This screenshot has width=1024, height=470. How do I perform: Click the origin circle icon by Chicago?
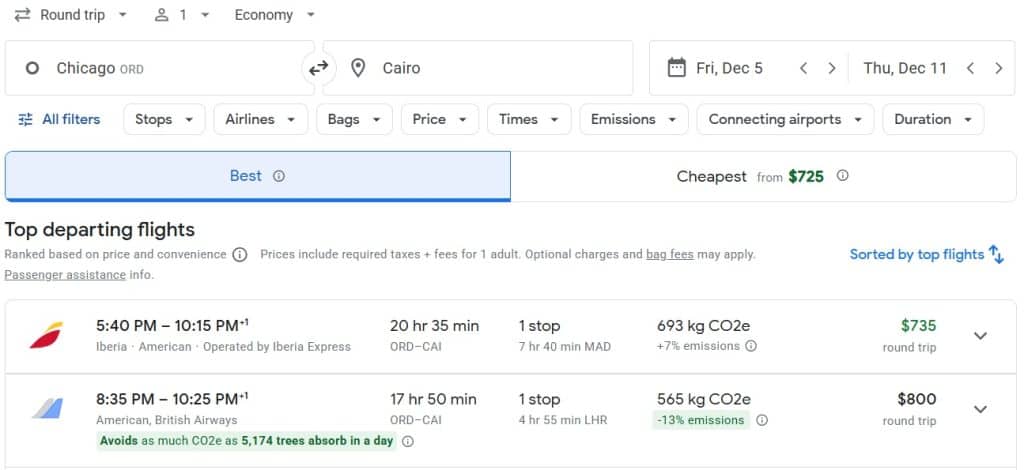32,68
